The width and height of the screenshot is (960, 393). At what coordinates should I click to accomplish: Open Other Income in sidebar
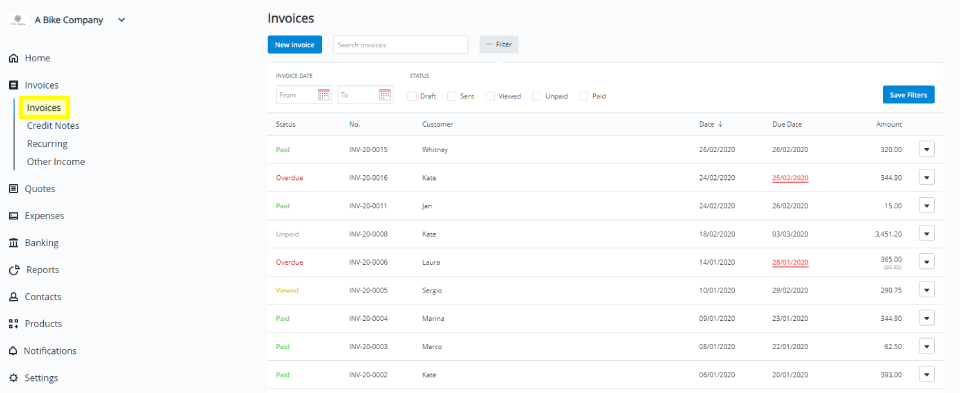pyautogui.click(x=56, y=162)
